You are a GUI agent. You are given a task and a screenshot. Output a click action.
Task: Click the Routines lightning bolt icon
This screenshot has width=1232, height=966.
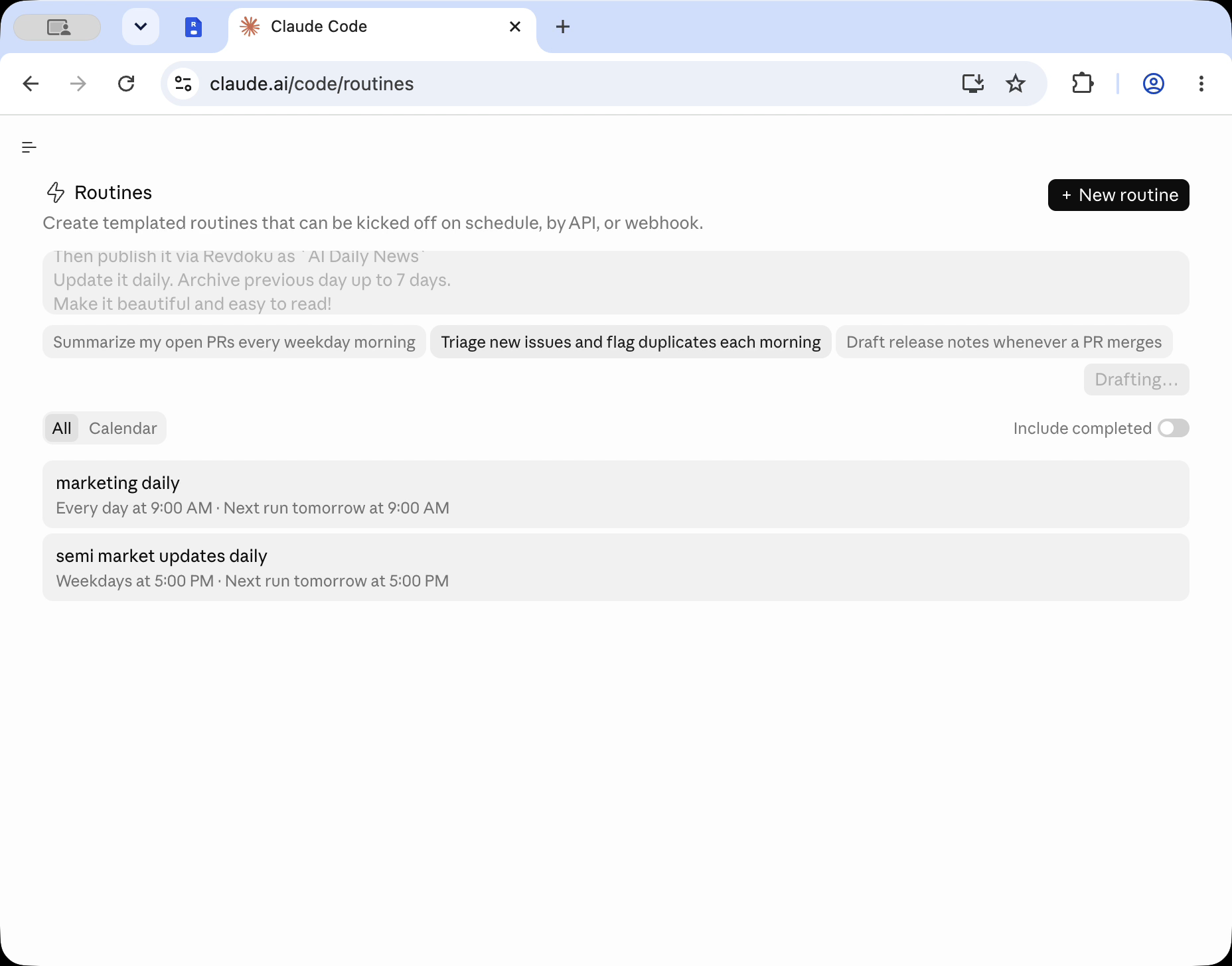tap(56, 192)
